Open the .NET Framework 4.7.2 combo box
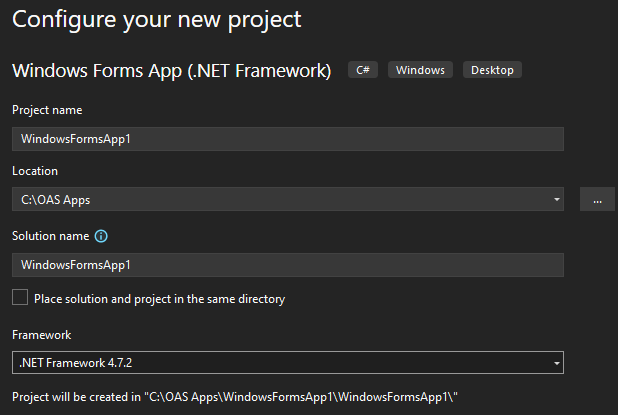Screen dimensions: 618x415 280,362
